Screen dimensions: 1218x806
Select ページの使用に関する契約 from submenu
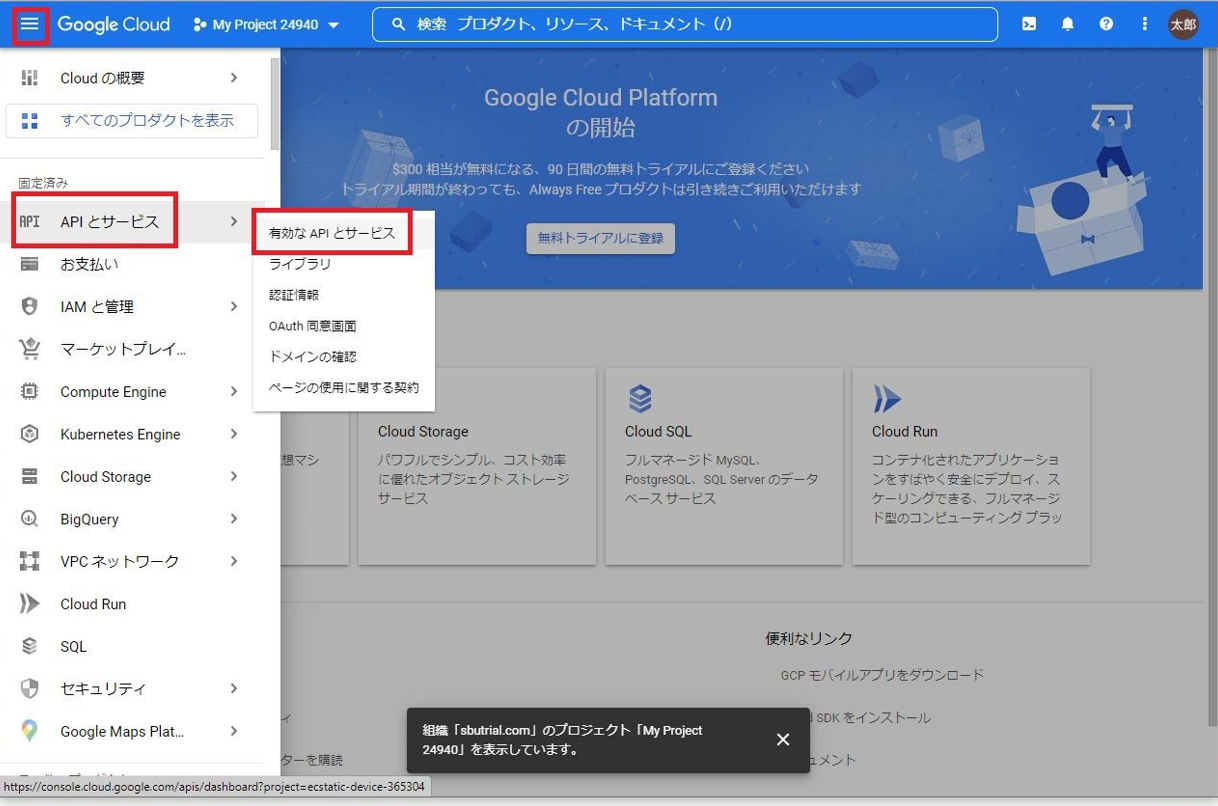click(x=344, y=388)
